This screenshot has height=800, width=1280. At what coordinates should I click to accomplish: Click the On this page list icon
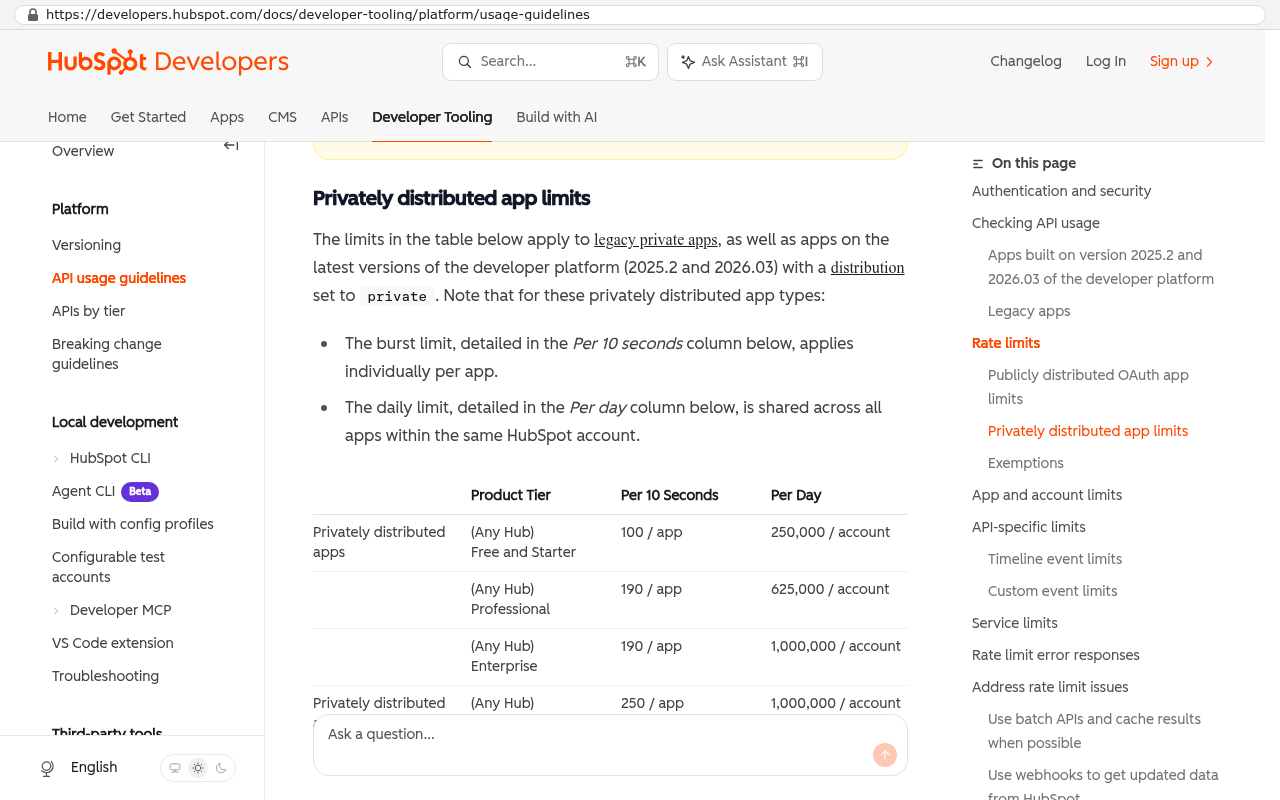[x=978, y=164]
